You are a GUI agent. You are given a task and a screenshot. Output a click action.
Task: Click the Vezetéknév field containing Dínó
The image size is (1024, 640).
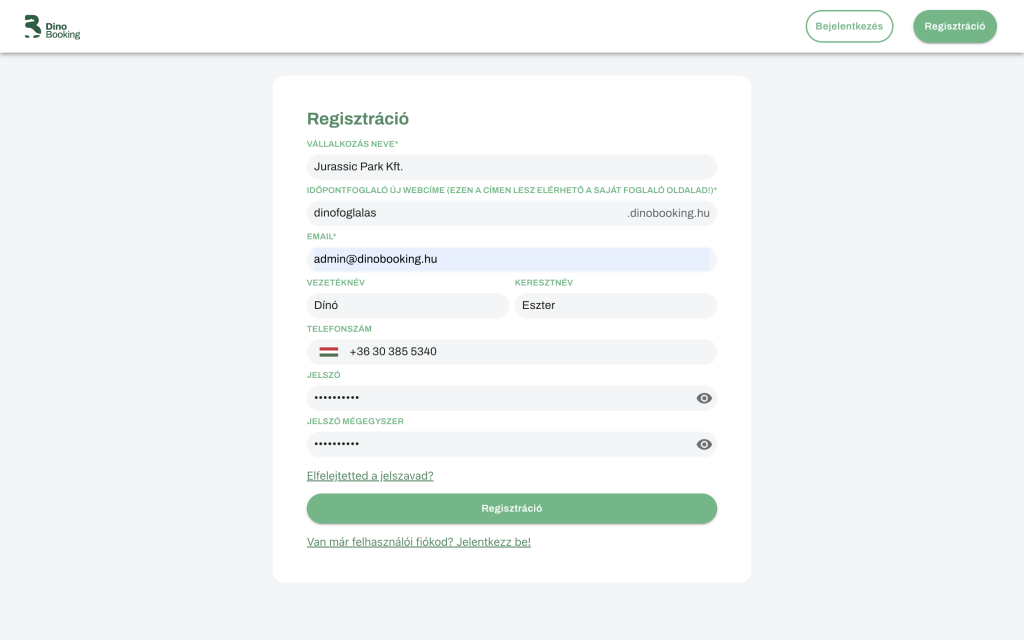[x=407, y=305]
